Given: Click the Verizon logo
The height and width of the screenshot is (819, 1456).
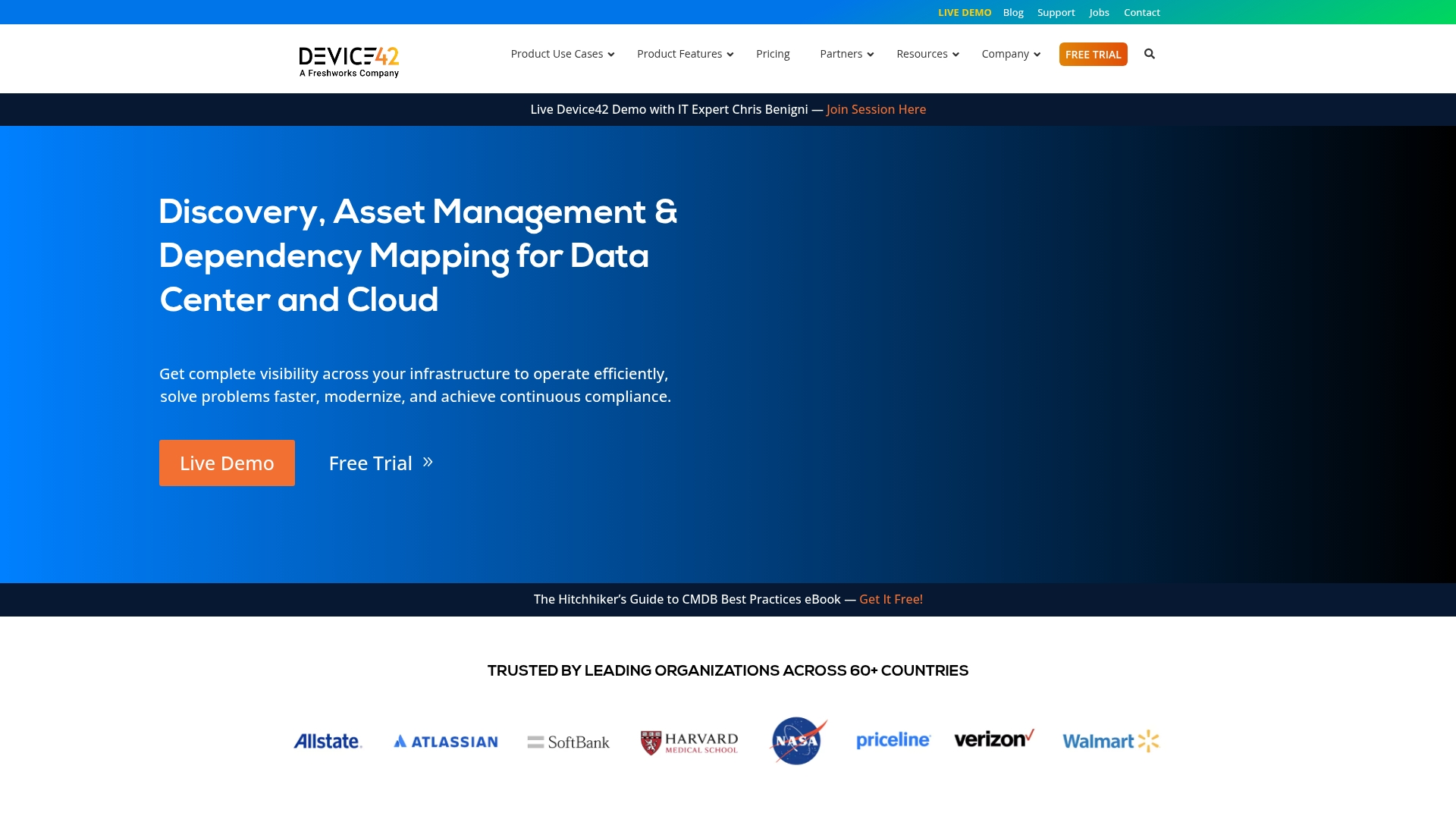Looking at the screenshot, I should (993, 739).
